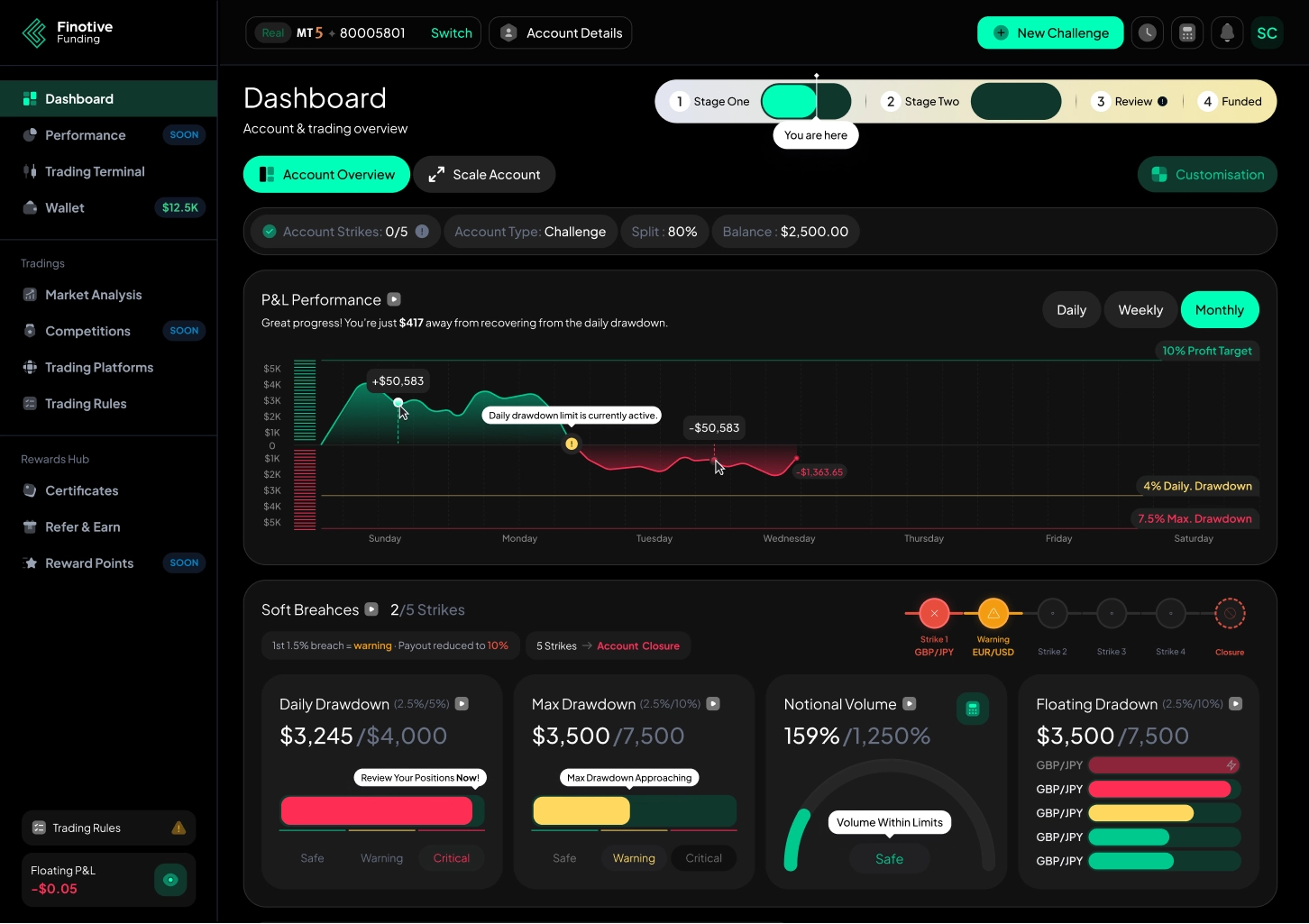The image size is (1309, 924).
Task: Select the Monthly P&L performance view
Action: 1220,309
